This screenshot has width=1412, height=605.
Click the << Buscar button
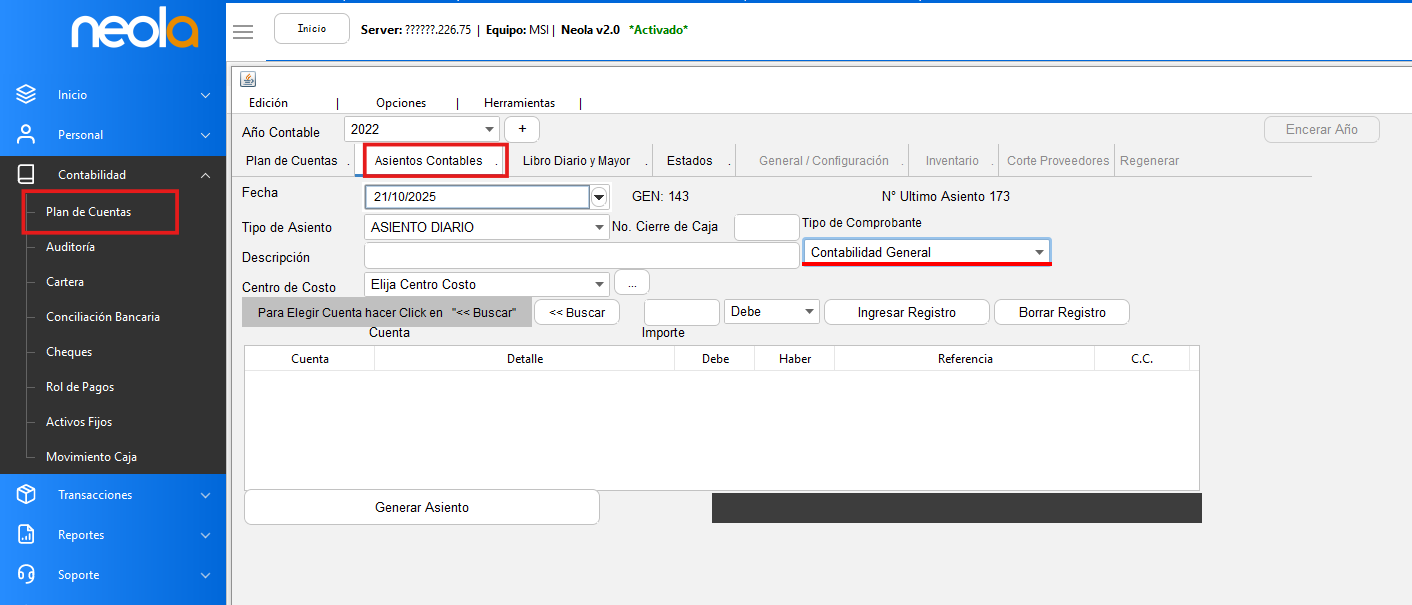(577, 313)
